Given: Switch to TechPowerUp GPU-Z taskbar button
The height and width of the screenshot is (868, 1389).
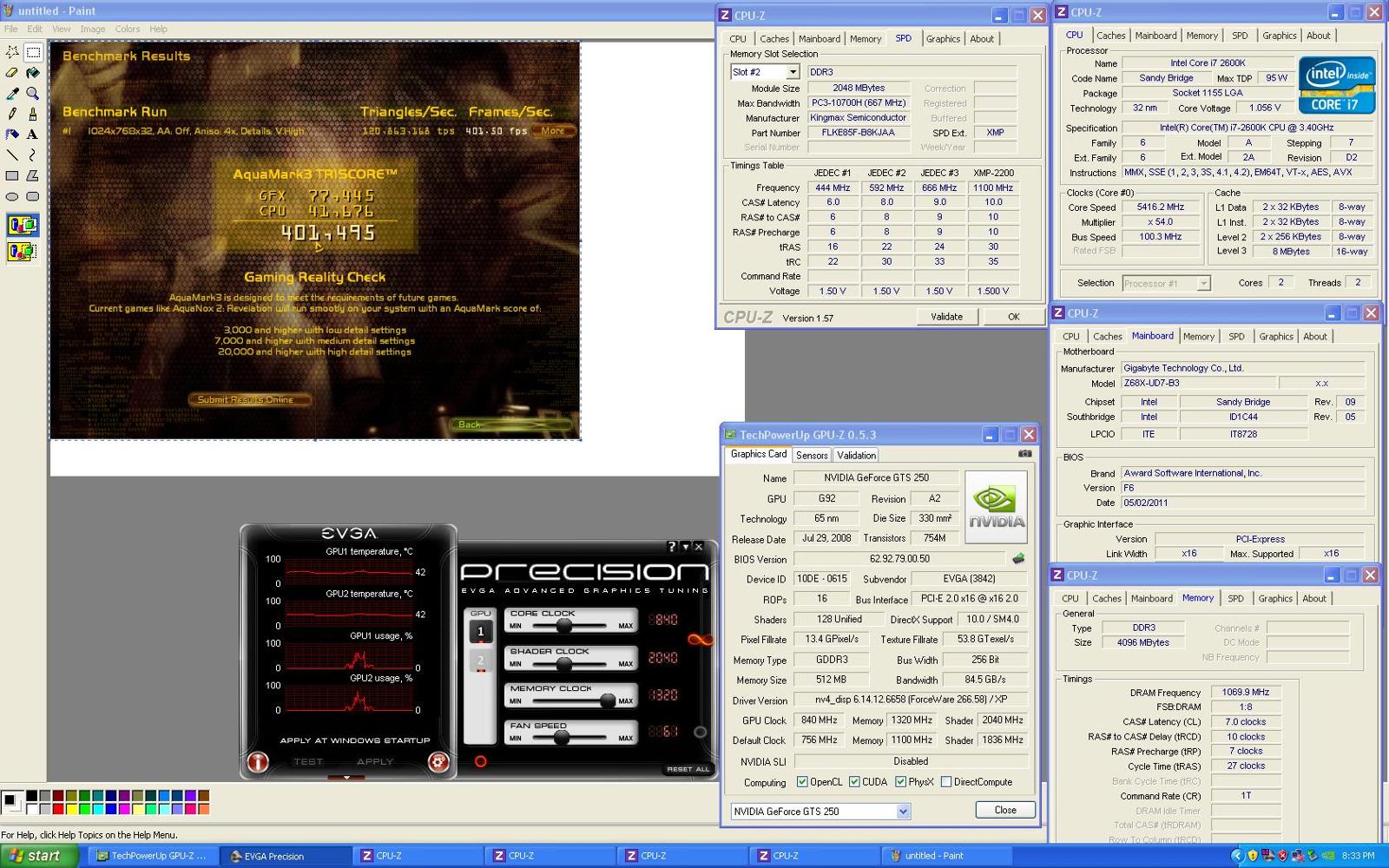Looking at the screenshot, I should pos(152,856).
